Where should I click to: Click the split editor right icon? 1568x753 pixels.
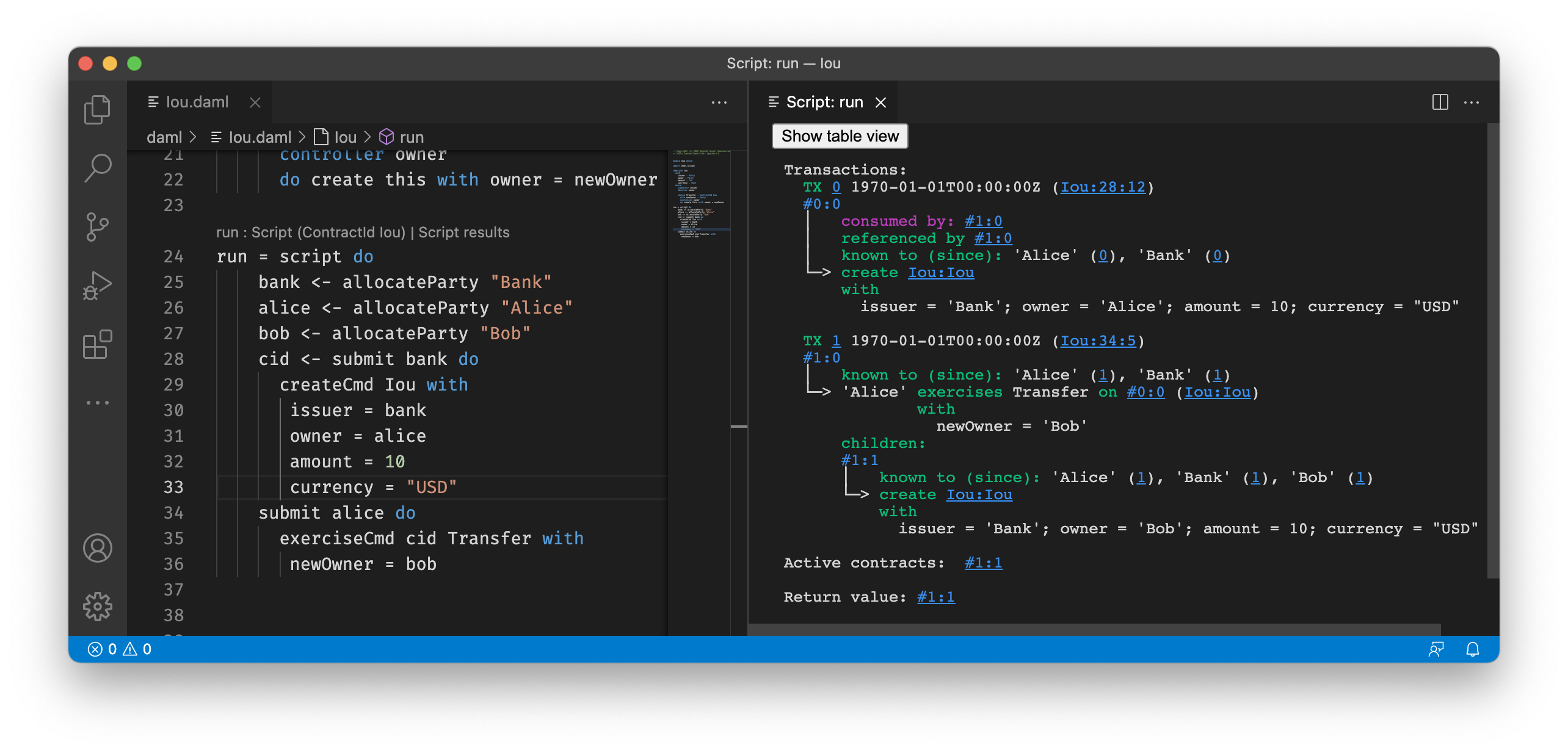click(1440, 102)
